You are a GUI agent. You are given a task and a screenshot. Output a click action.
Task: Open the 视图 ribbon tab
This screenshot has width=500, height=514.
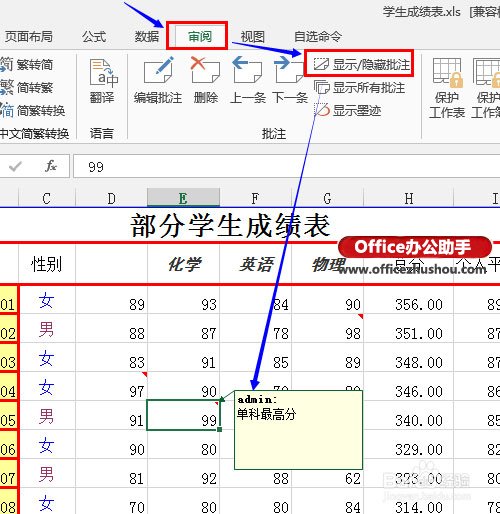[x=253, y=37]
